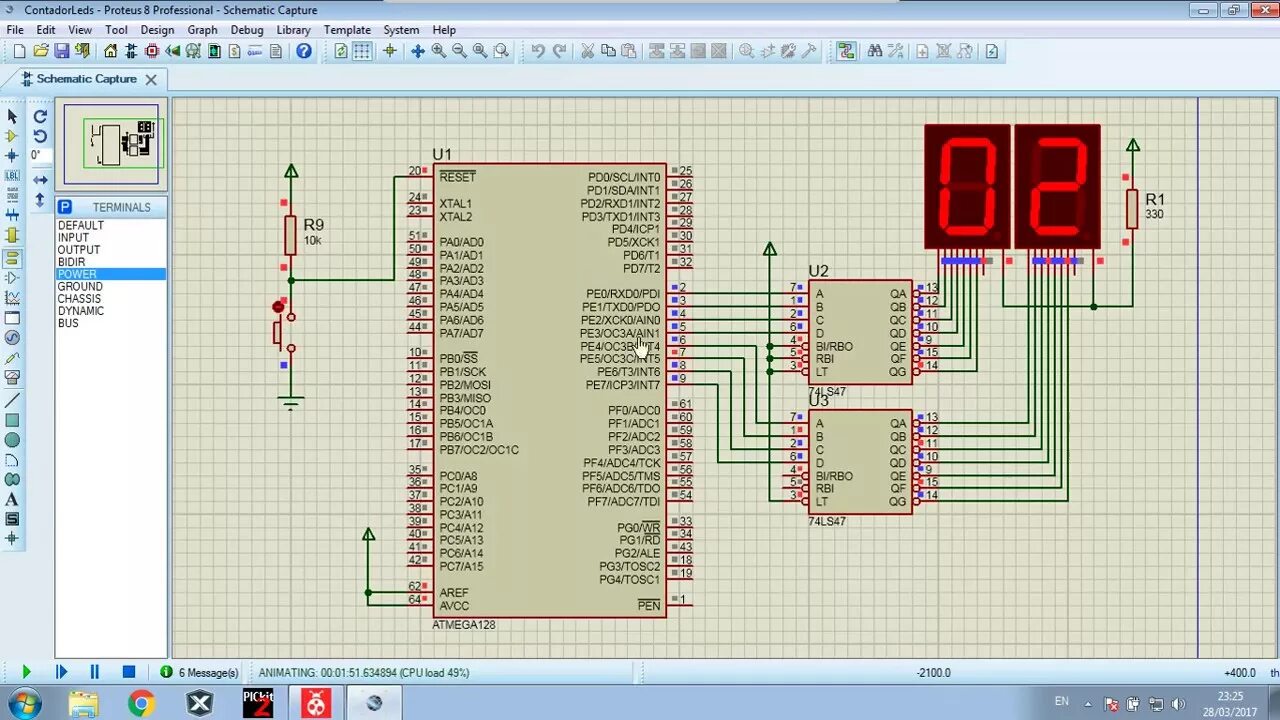Select the Generator Mode sine icon
The image size is (1280, 720).
(x=12, y=338)
